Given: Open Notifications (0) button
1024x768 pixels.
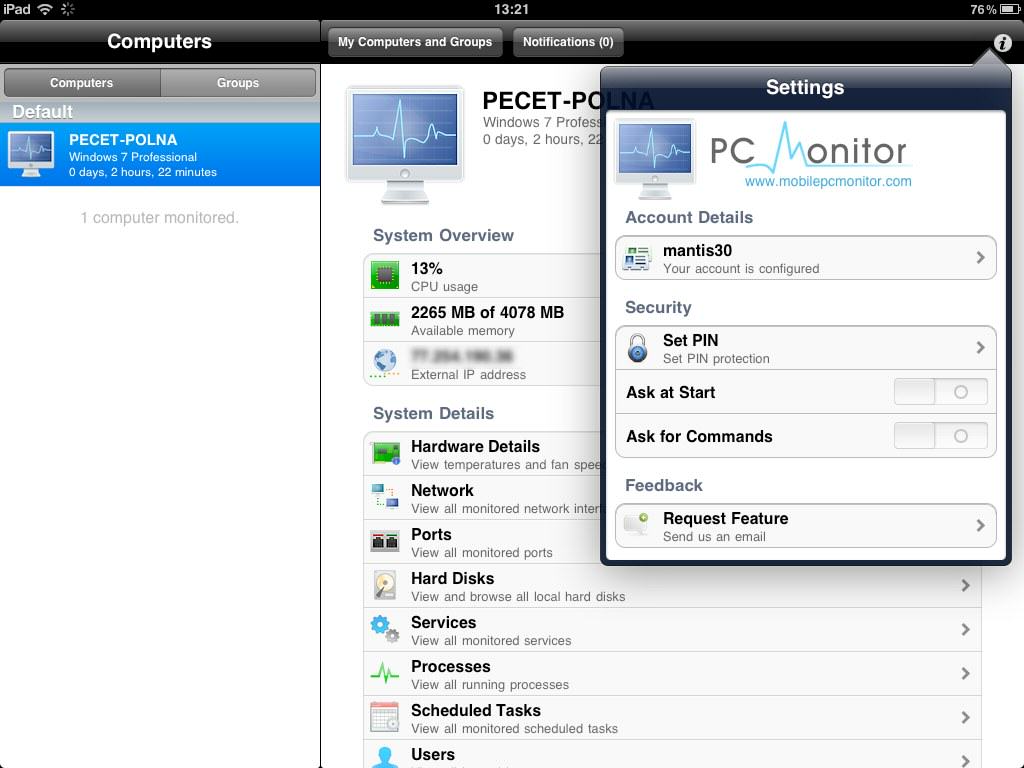Looking at the screenshot, I should [568, 42].
